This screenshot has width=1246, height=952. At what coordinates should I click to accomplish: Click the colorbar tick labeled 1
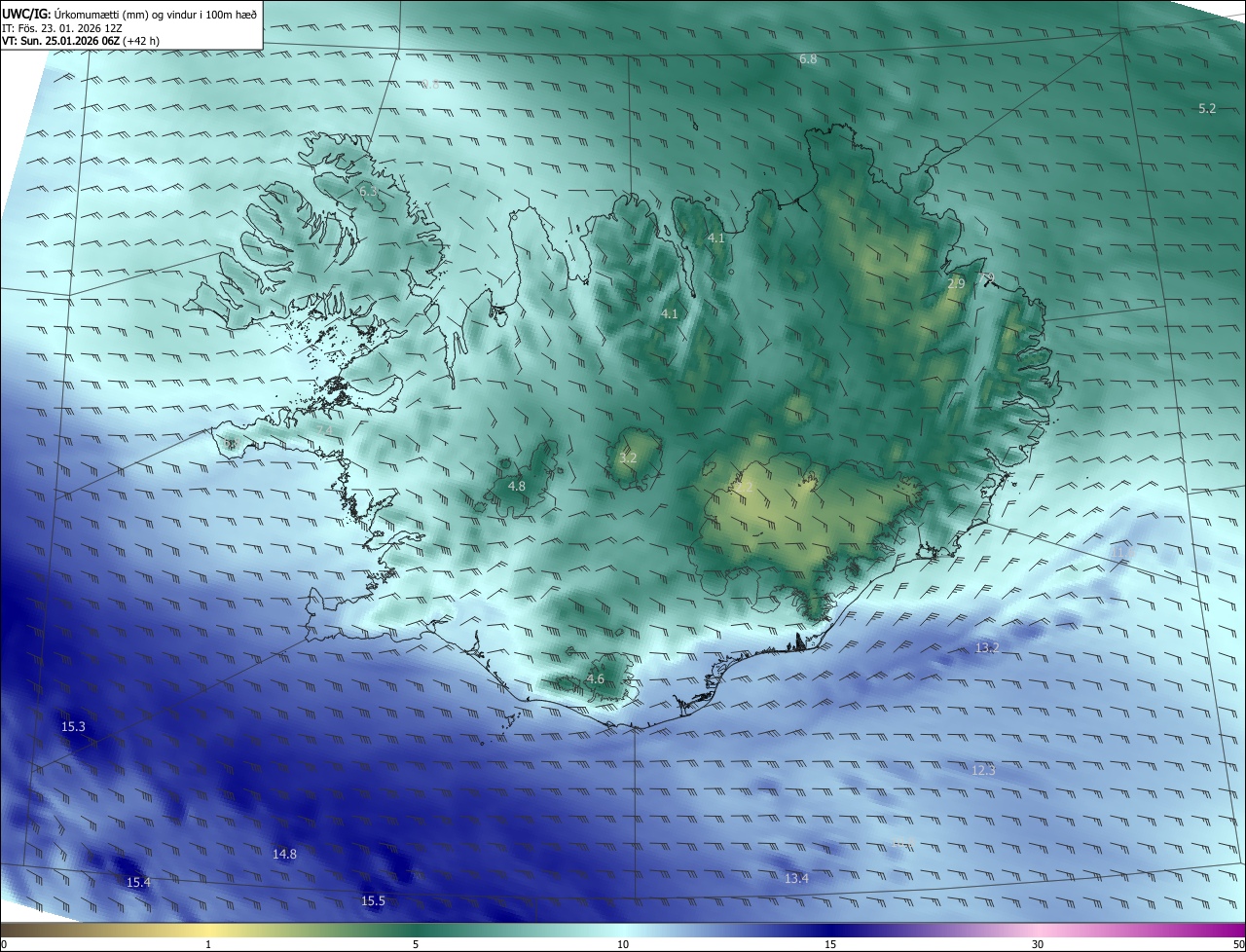[208, 944]
